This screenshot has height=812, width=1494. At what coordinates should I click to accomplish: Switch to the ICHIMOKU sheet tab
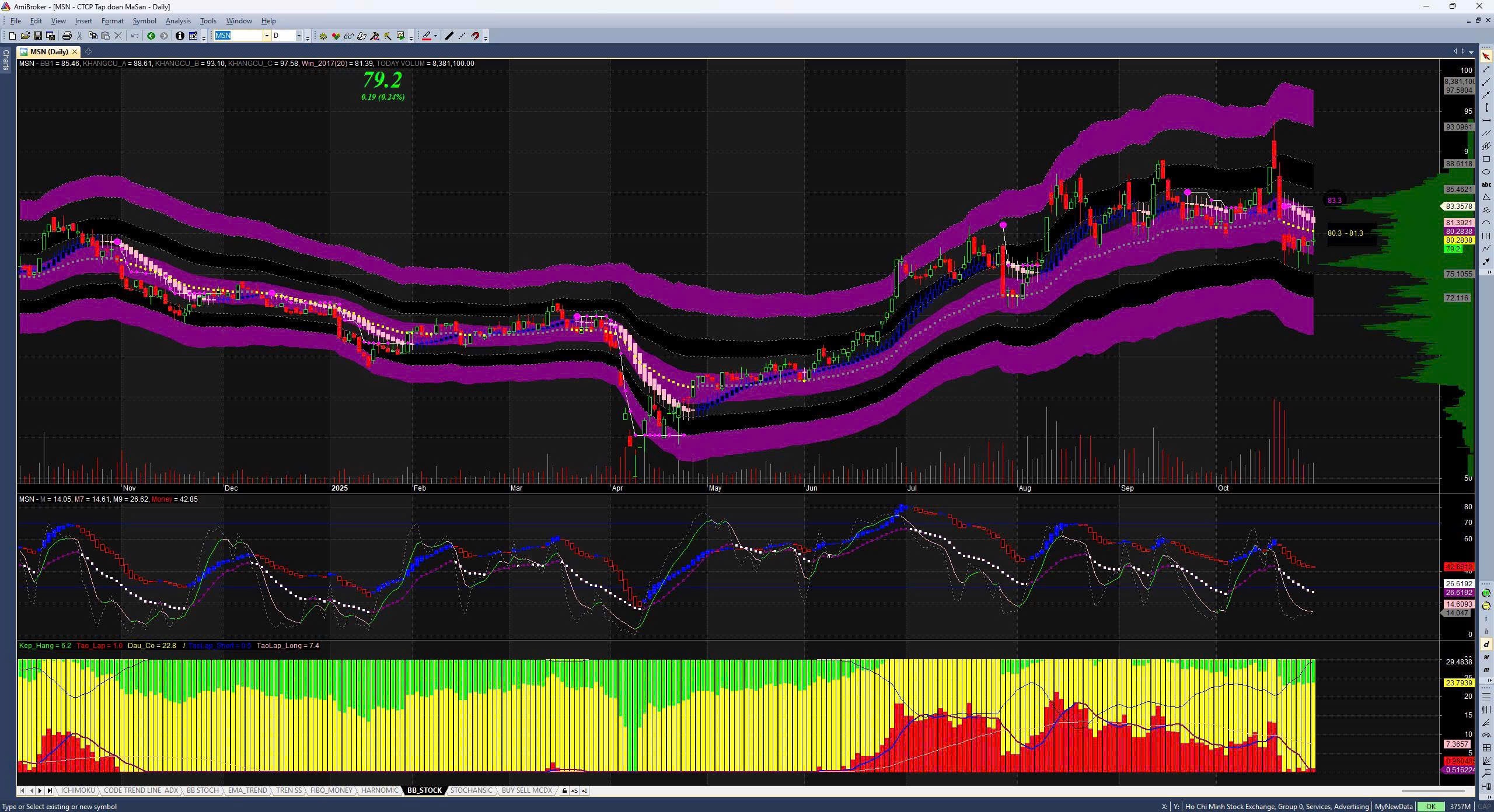(x=78, y=790)
